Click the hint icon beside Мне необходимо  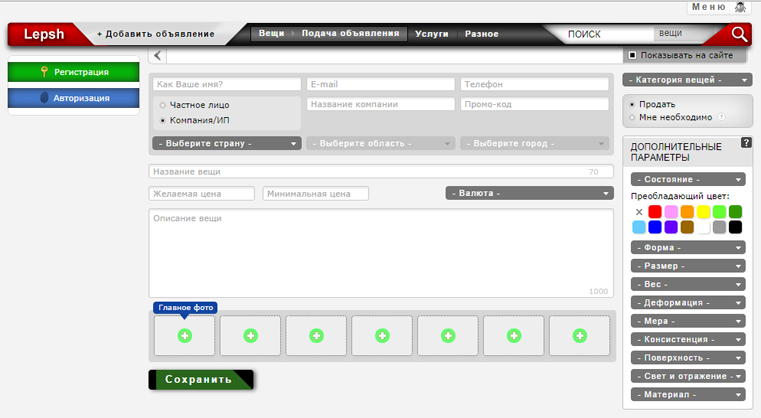pos(721,117)
